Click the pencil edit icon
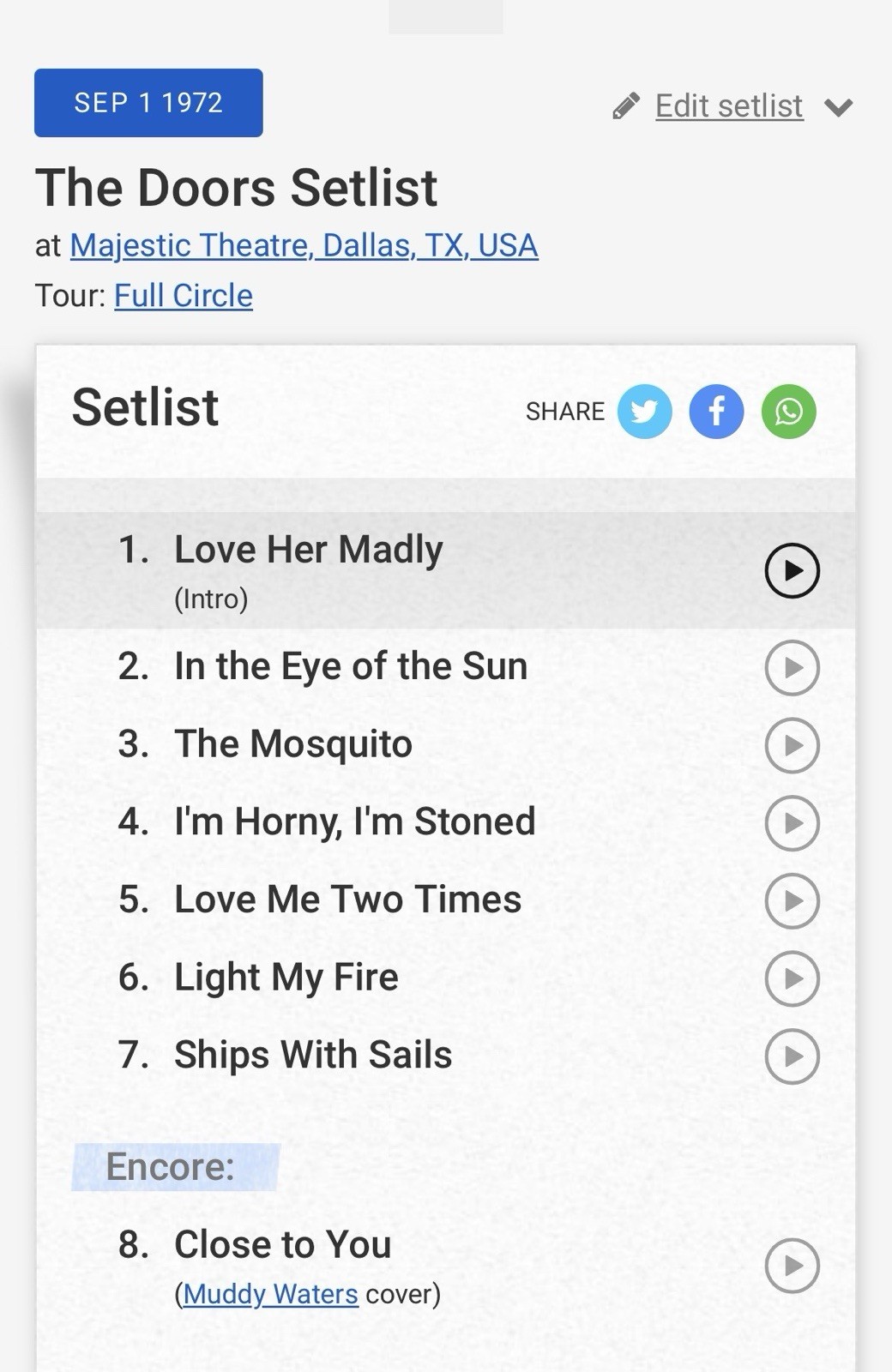This screenshot has width=892, height=1372. click(626, 106)
